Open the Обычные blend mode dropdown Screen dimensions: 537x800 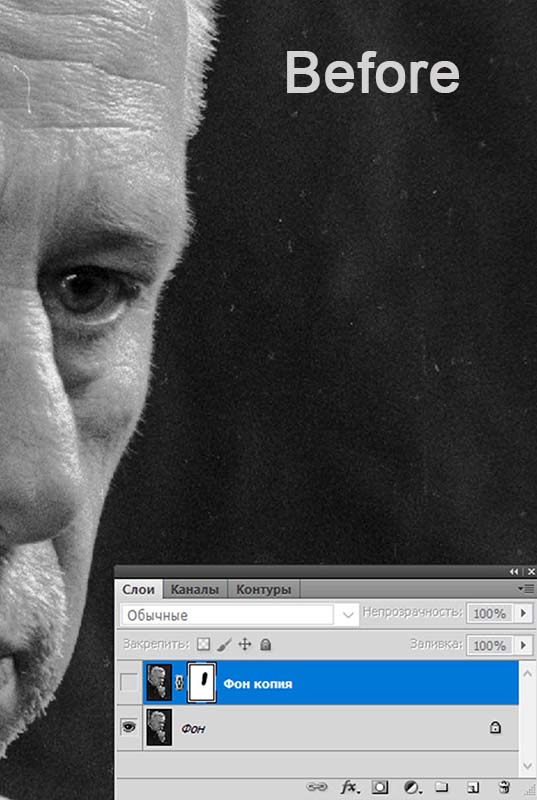coord(239,615)
